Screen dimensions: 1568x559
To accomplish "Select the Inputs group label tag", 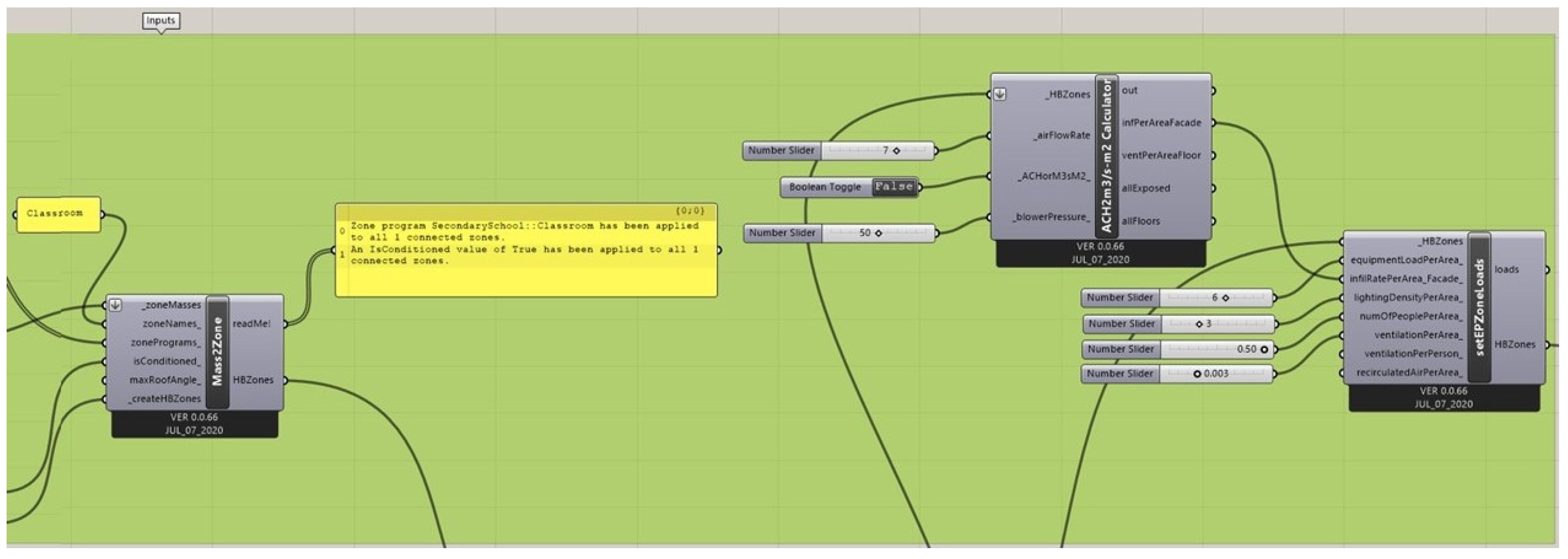I will [161, 21].
